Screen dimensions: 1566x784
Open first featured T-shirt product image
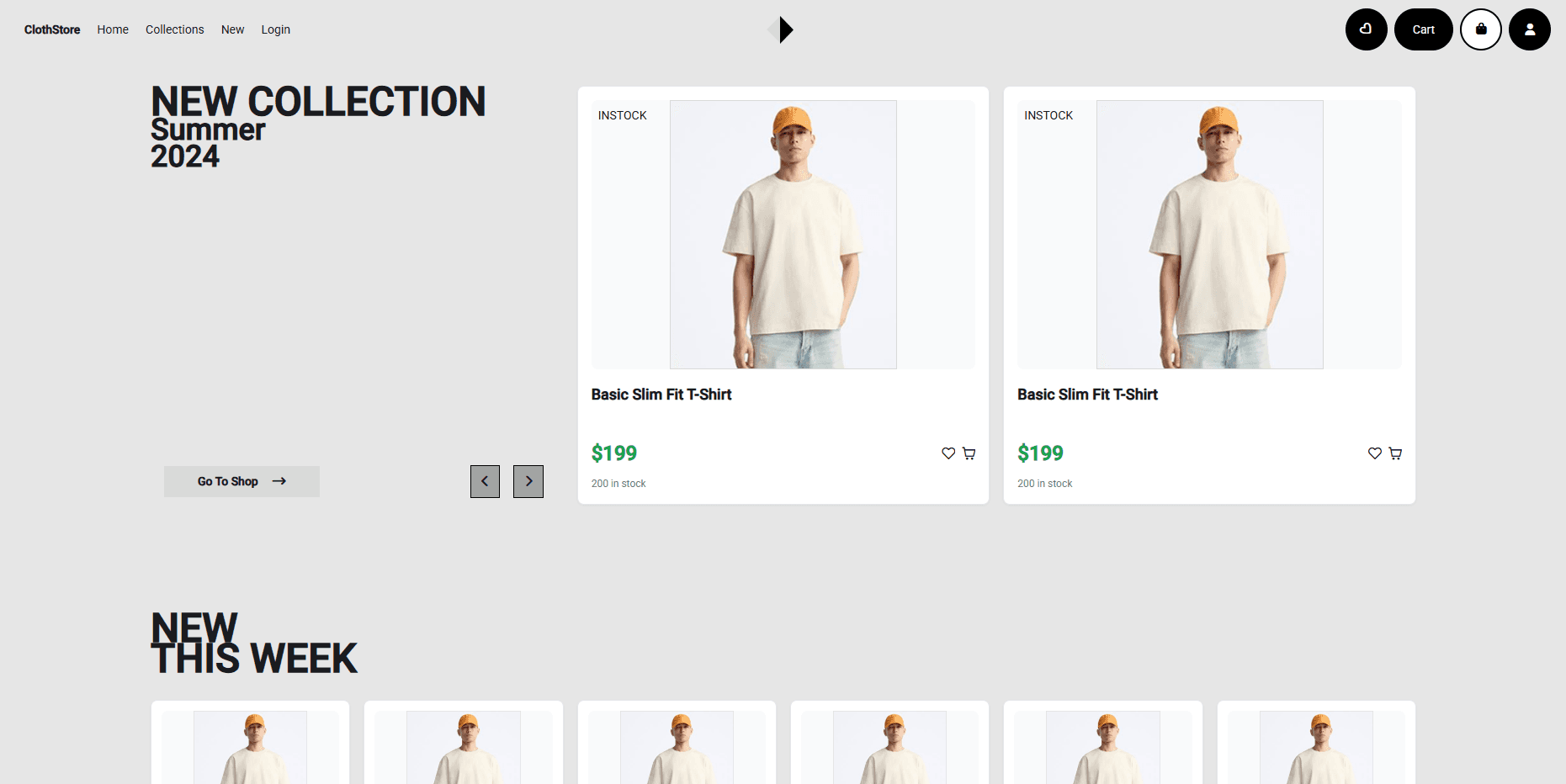(783, 235)
